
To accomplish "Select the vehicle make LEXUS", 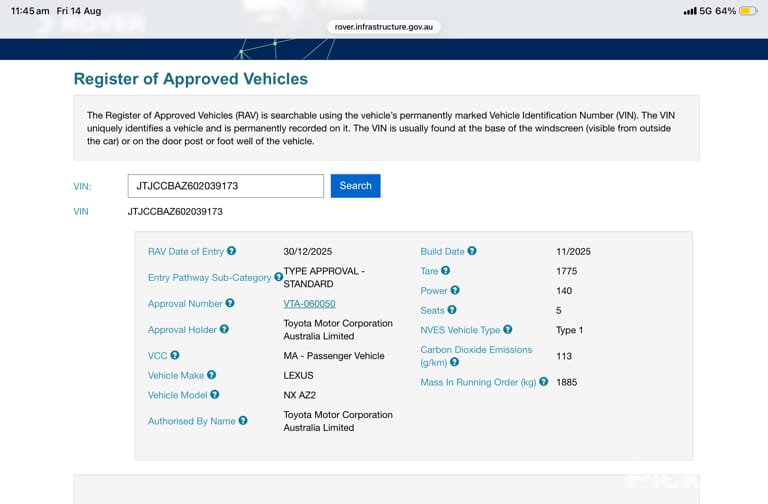I will coord(298,375).
